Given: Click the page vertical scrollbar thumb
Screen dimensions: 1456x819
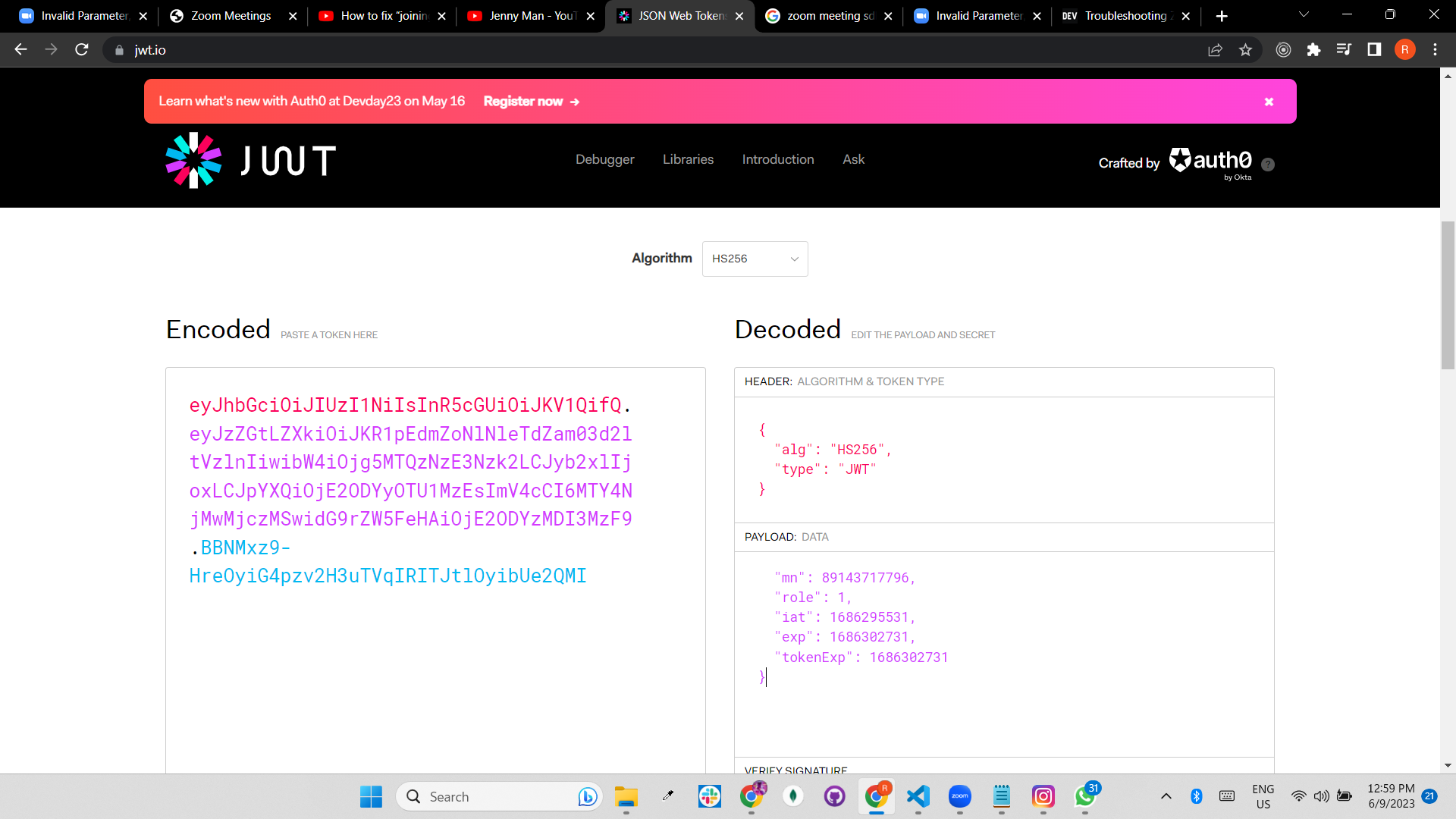Looking at the screenshot, I should pos(1448,296).
